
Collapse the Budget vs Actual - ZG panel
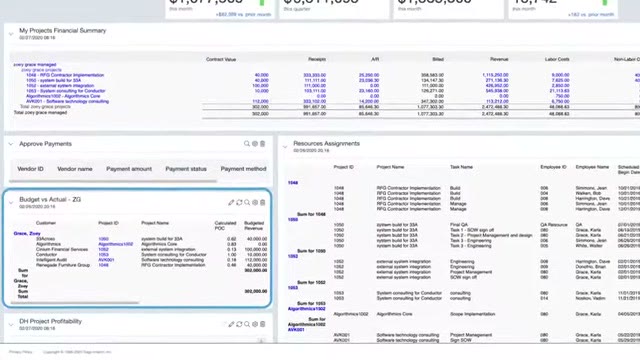(x=11, y=202)
